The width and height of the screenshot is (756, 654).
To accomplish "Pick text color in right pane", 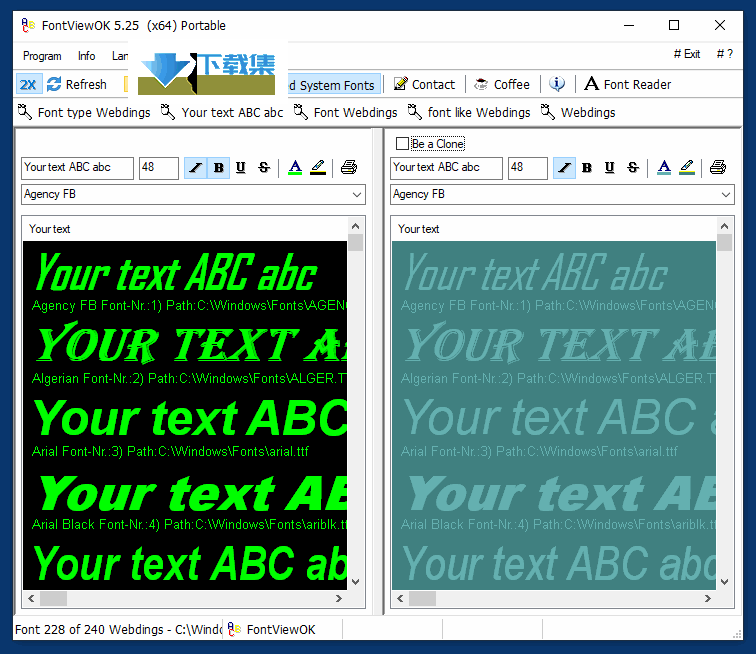I will 664,168.
